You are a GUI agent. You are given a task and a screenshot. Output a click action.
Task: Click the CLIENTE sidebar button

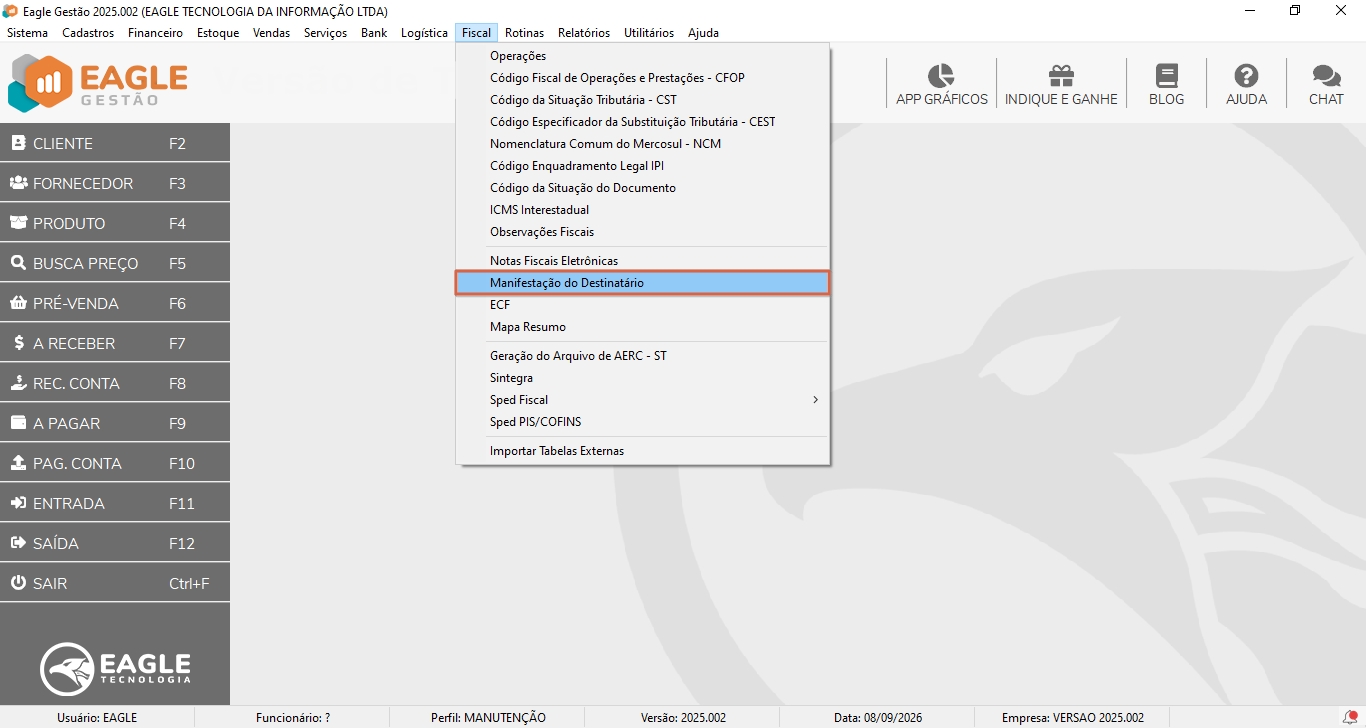click(x=115, y=143)
